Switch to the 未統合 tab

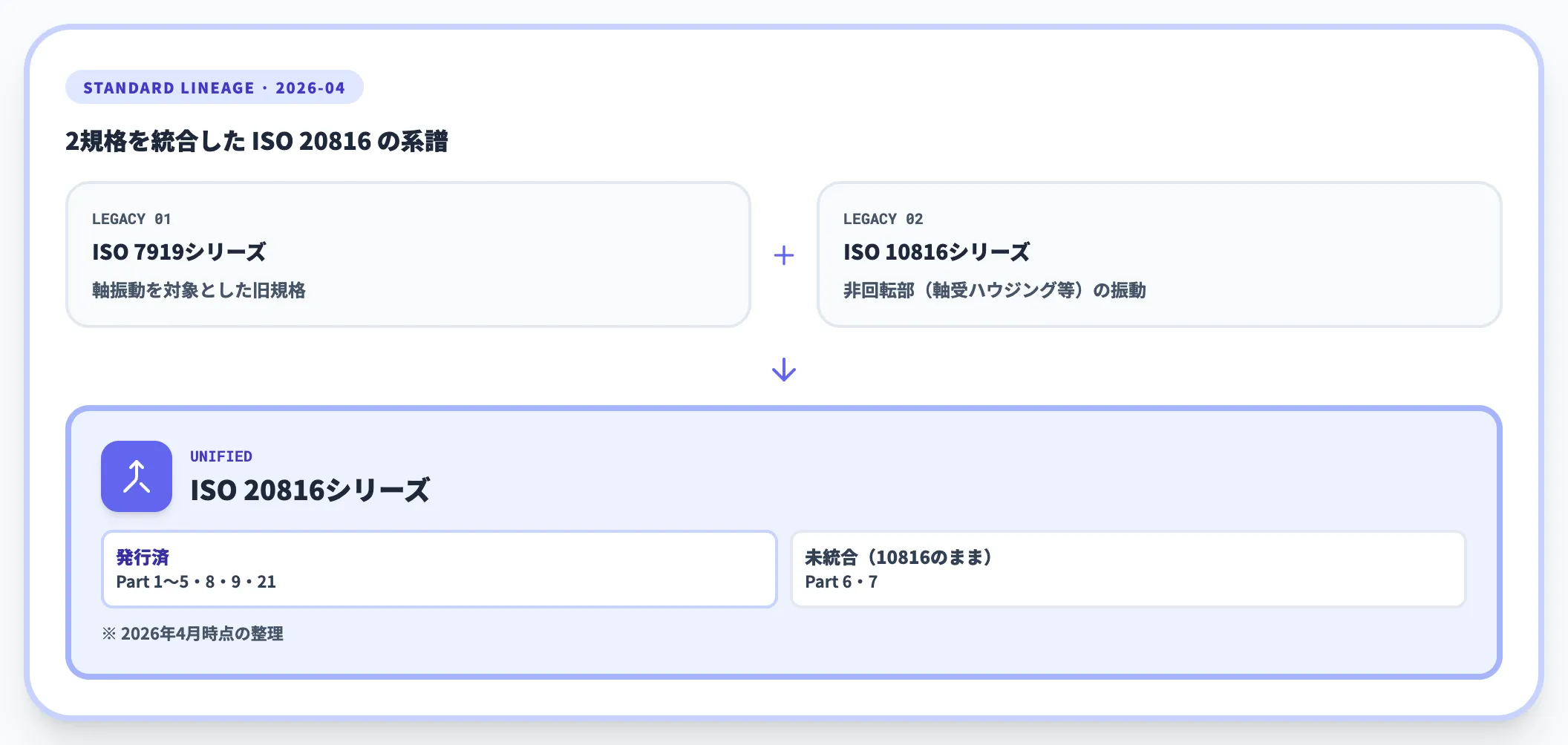coord(899,557)
